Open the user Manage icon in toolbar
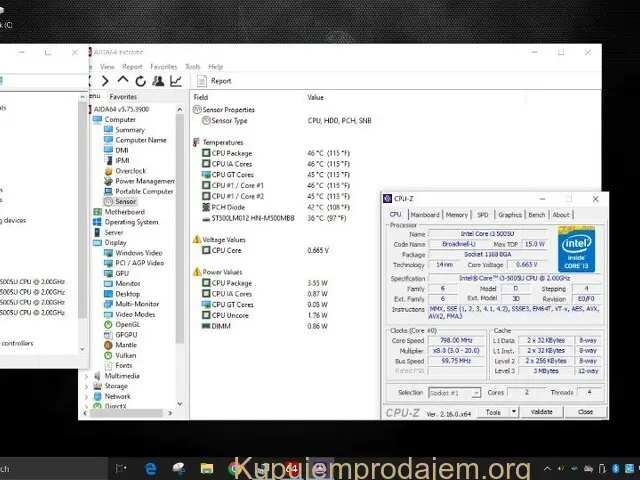Screen dimensions: 640x480 pyautogui.click(x=158, y=81)
